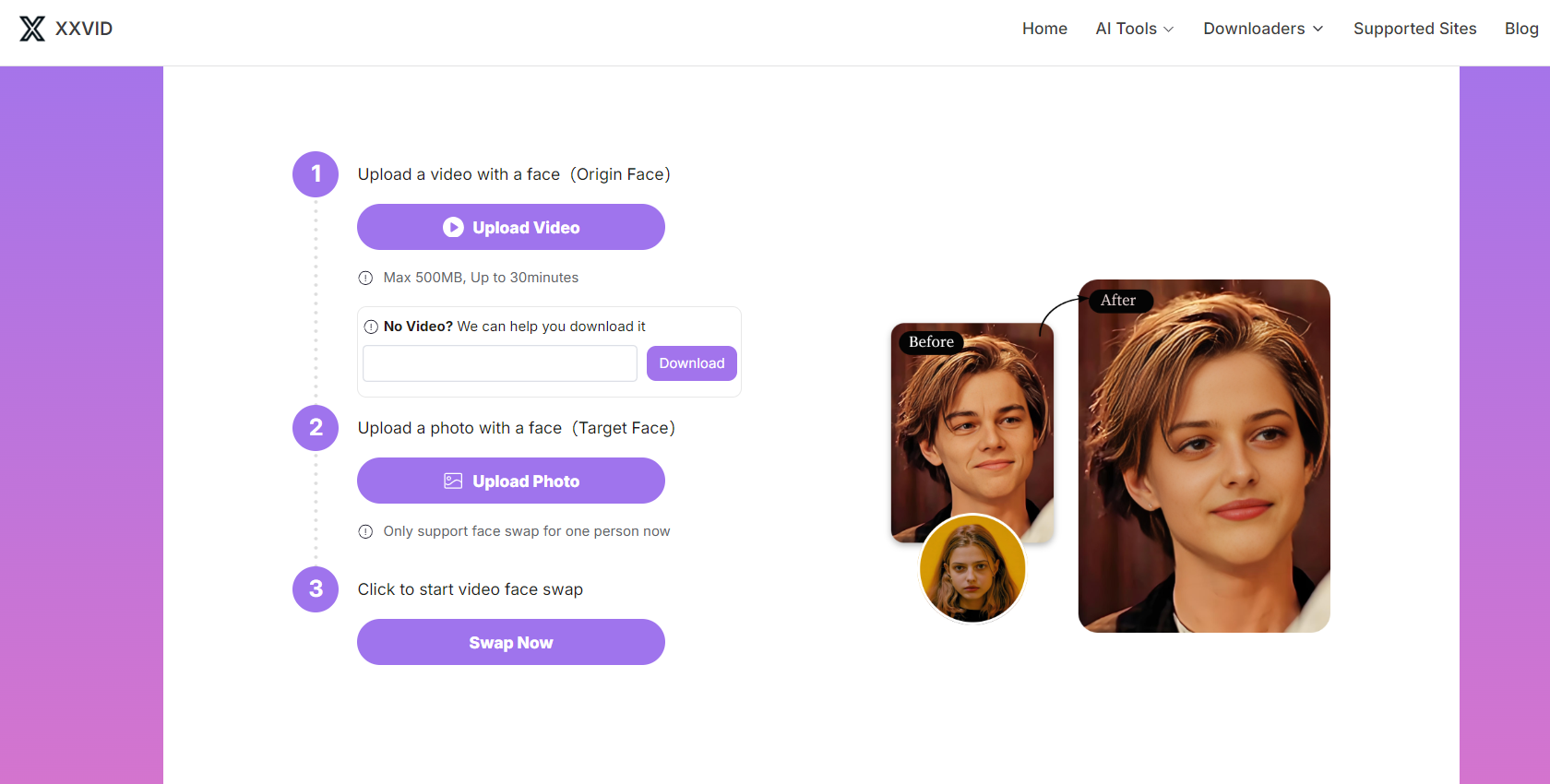This screenshot has width=1550, height=784.
Task: Expand the AI Tools dropdown chevron
Action: tap(1169, 30)
